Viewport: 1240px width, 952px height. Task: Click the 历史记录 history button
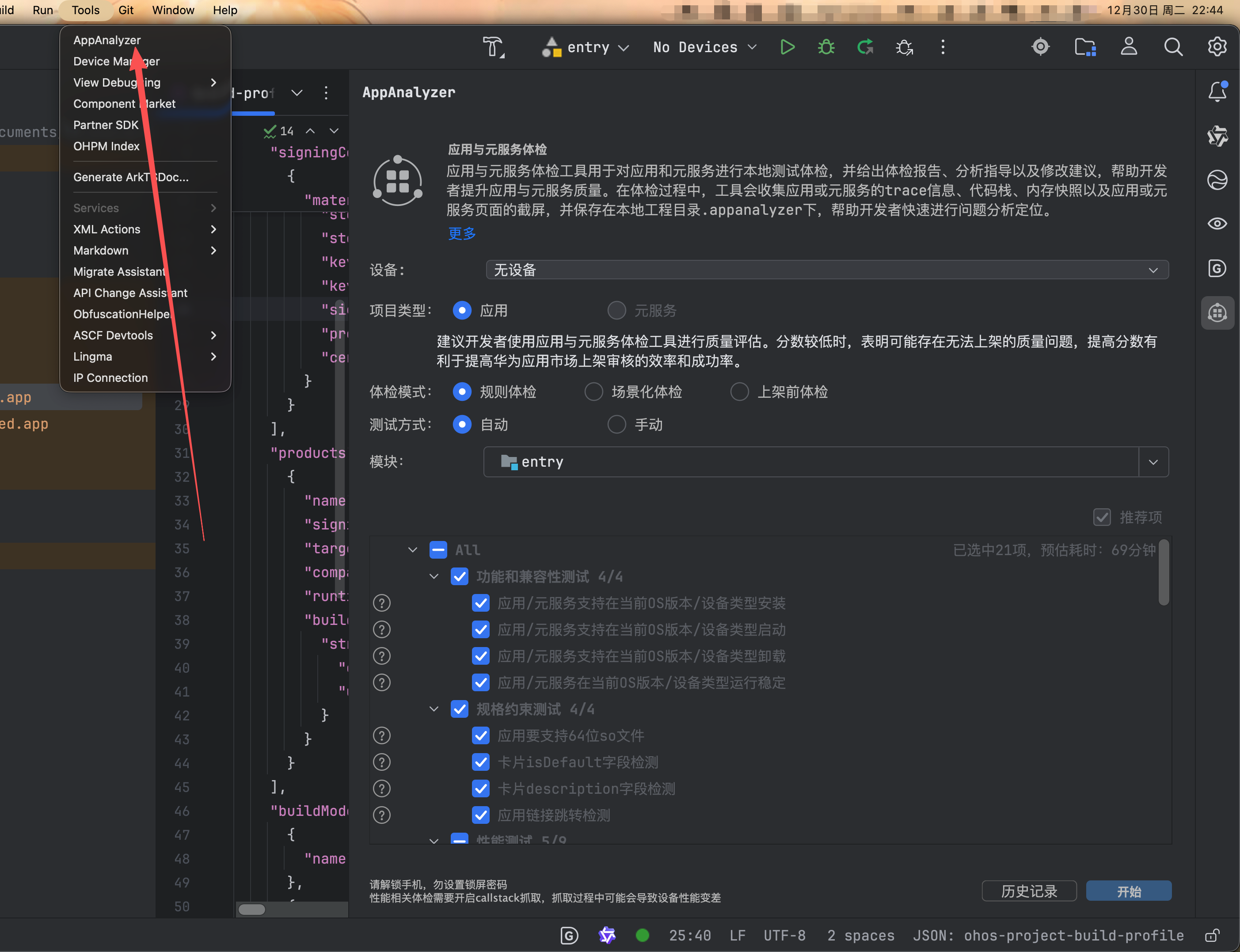coord(1029,891)
